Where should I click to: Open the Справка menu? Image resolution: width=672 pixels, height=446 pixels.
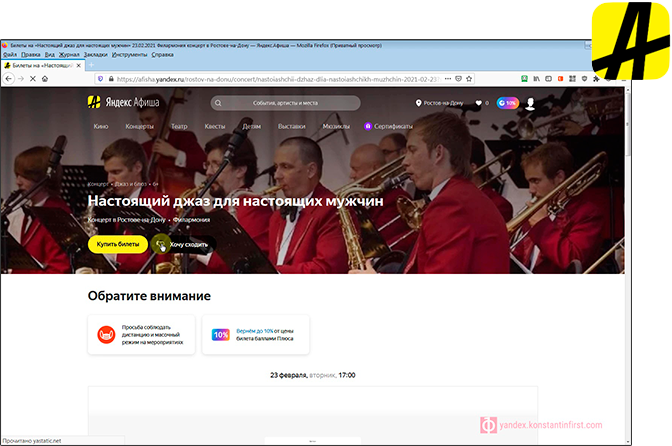(x=162, y=55)
